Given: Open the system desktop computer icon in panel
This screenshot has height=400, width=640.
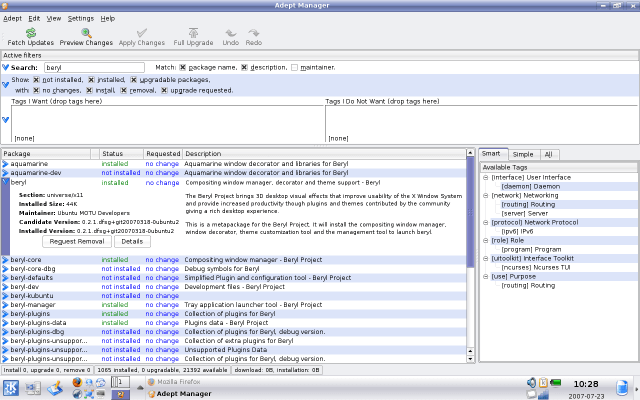Looking at the screenshot, I should (33, 388).
